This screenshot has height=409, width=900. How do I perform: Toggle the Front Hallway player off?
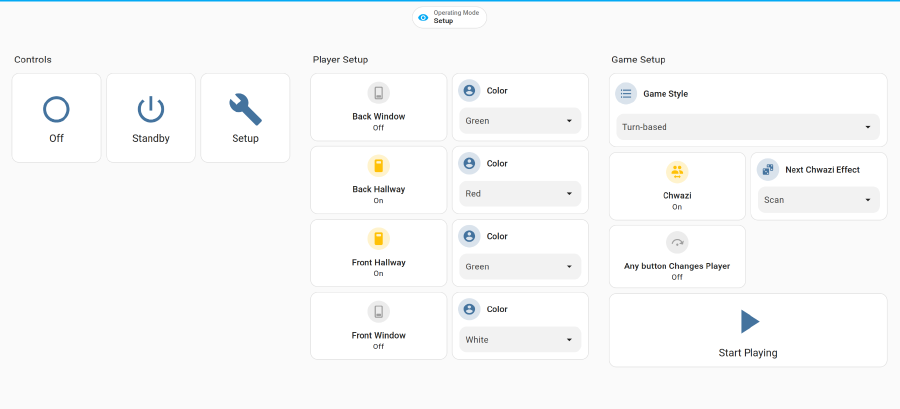[x=379, y=253]
